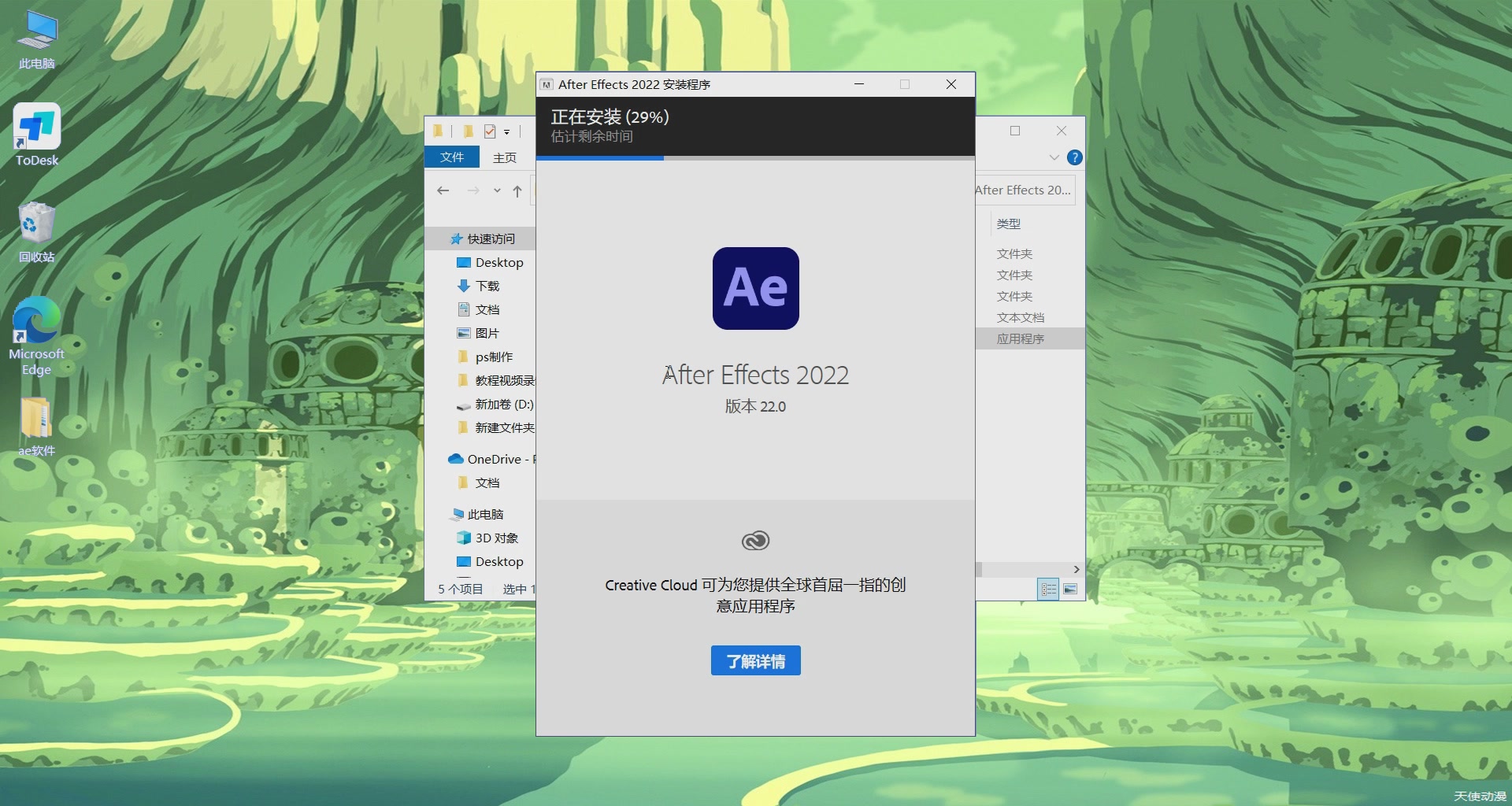Click the 5 个项目 status text
Image resolution: width=1512 pixels, height=806 pixels.
[461, 589]
